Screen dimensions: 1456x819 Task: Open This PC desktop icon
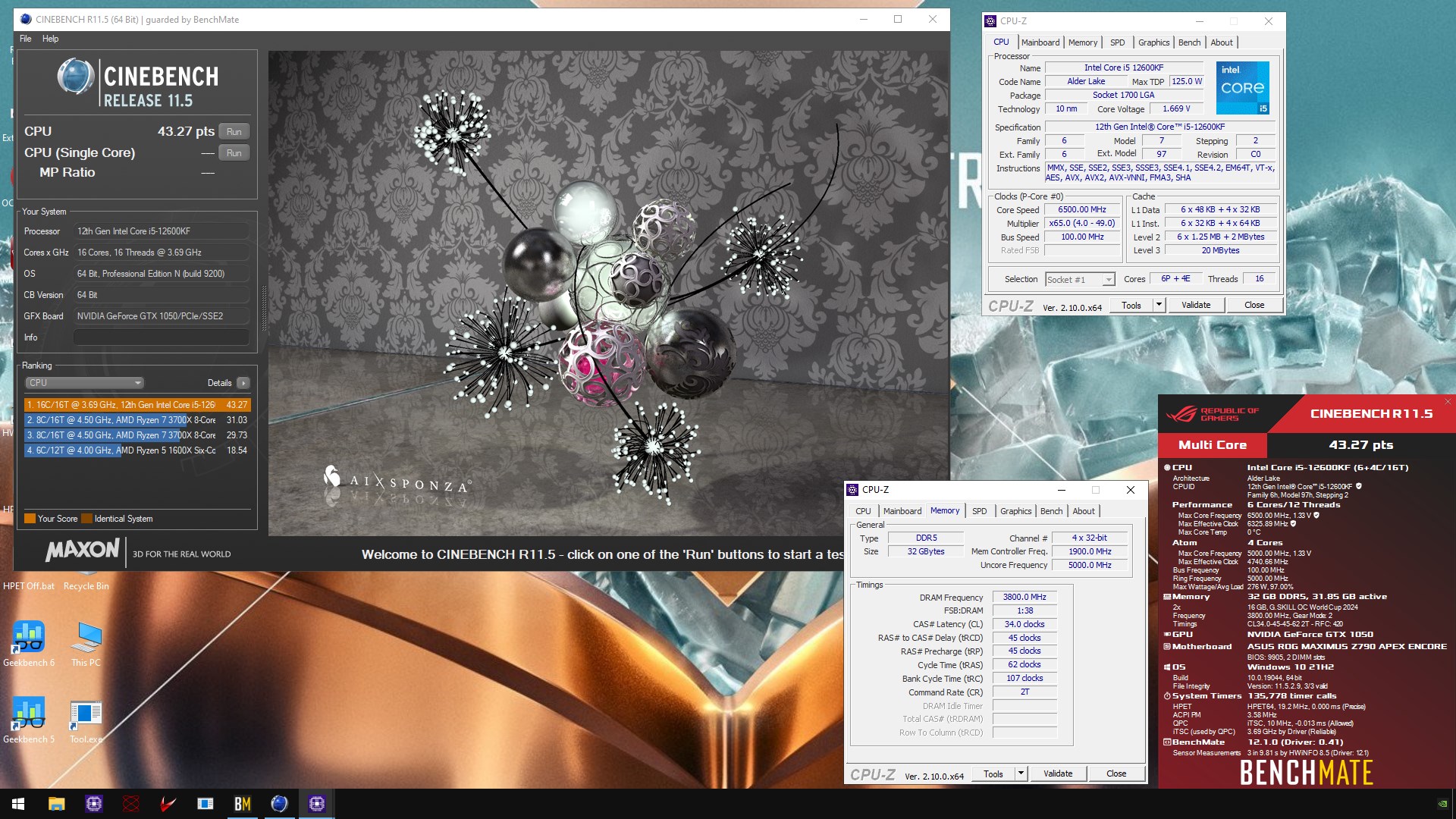coord(86,644)
